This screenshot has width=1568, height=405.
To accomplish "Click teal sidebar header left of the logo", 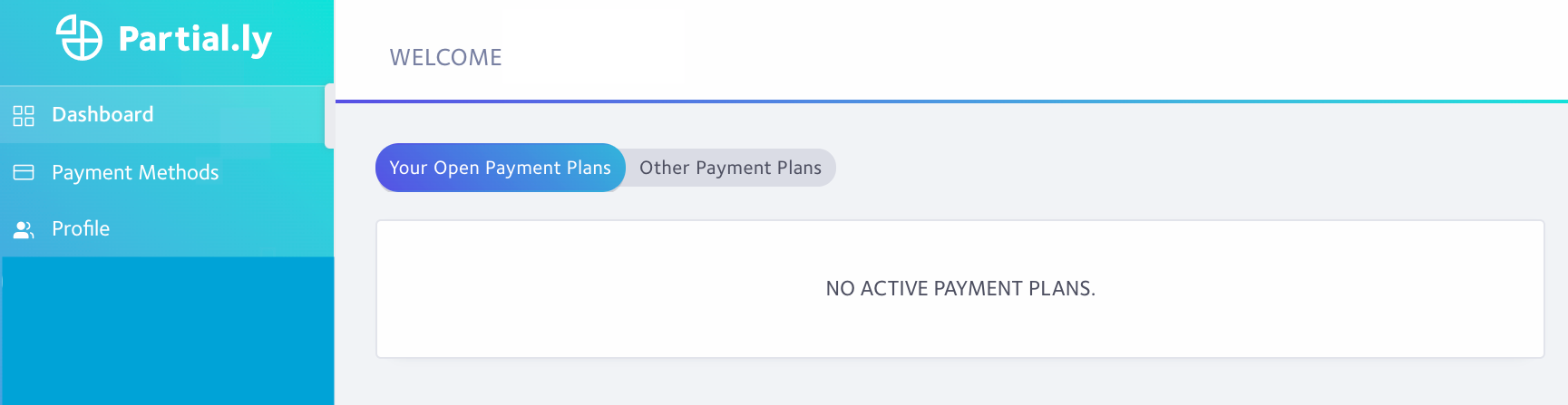I will coord(27,41).
